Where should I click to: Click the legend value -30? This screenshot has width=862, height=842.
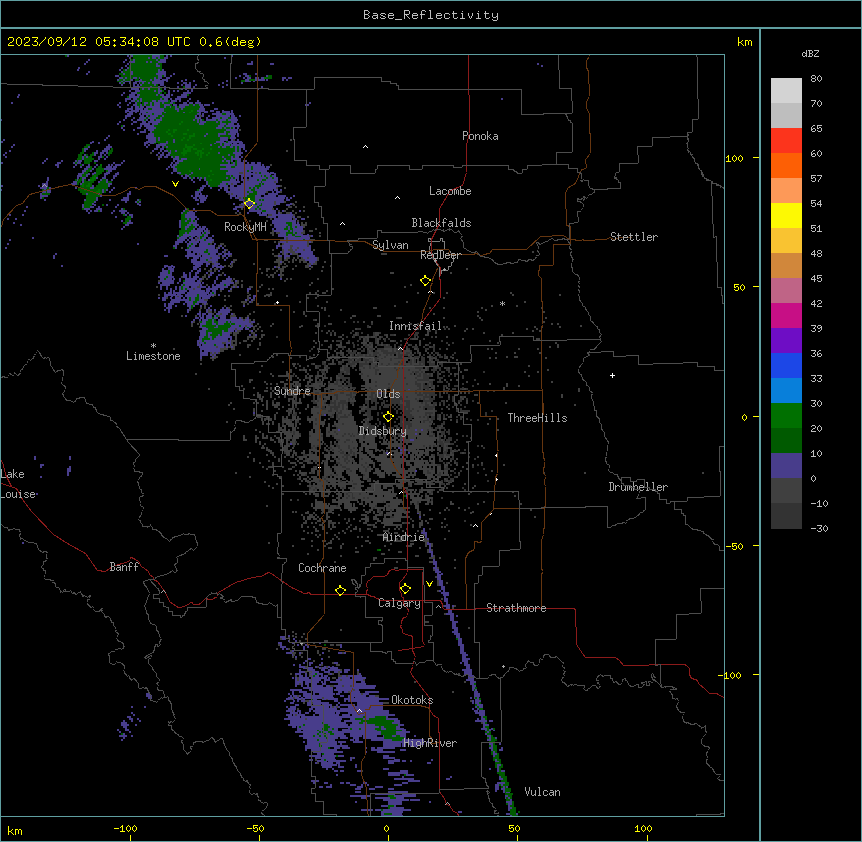click(819, 529)
